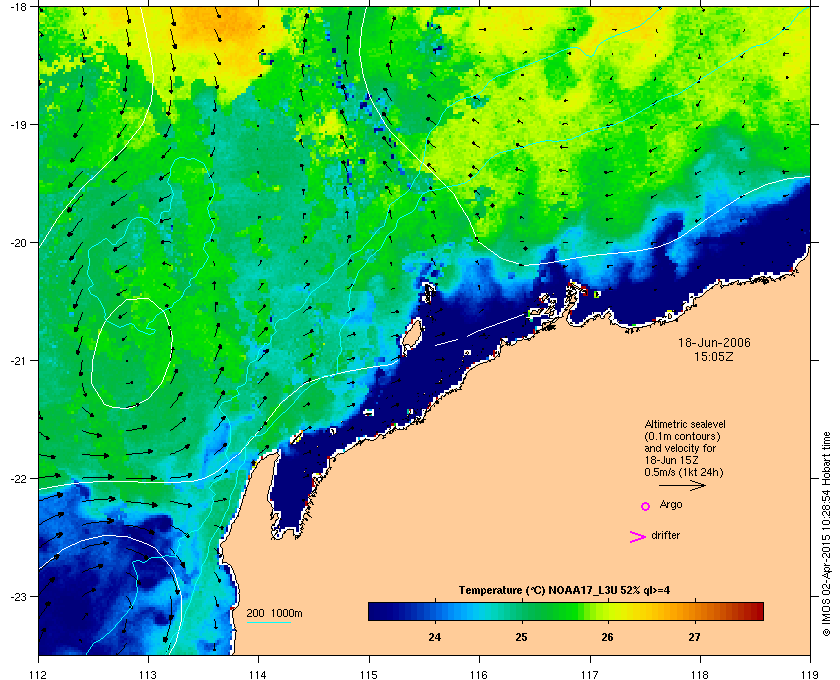This screenshot has height=680, width=840.
Task: Click the time text 15:05Z
Action: tap(714, 356)
